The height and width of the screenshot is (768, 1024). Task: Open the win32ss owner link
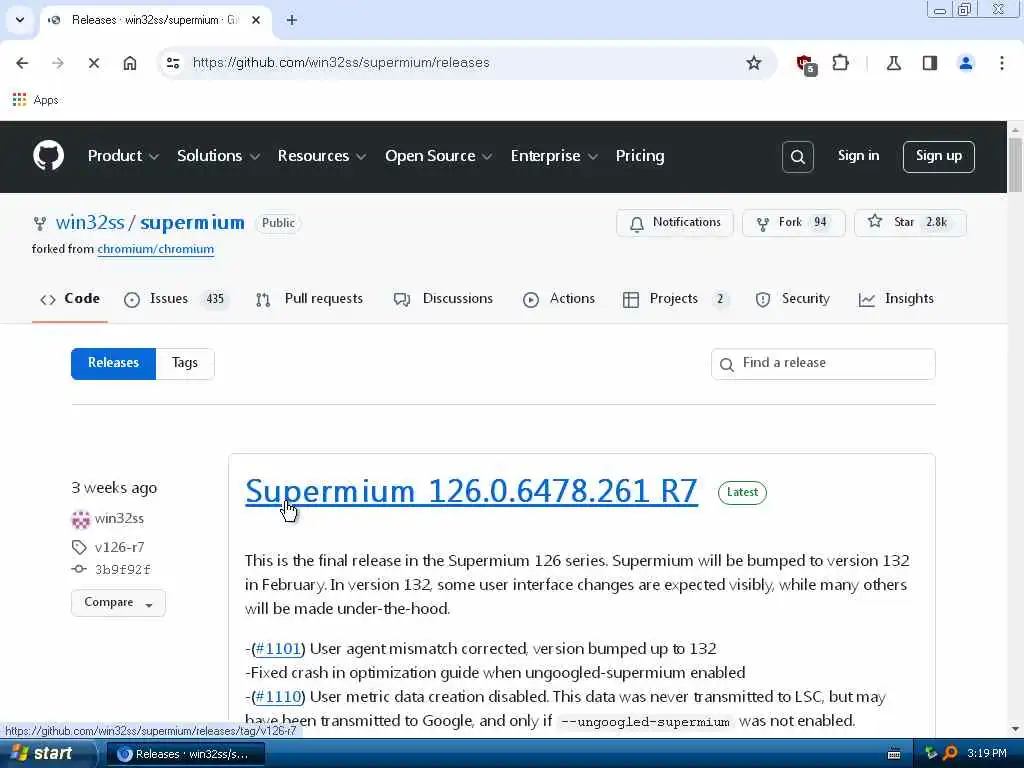pyautogui.click(x=90, y=223)
